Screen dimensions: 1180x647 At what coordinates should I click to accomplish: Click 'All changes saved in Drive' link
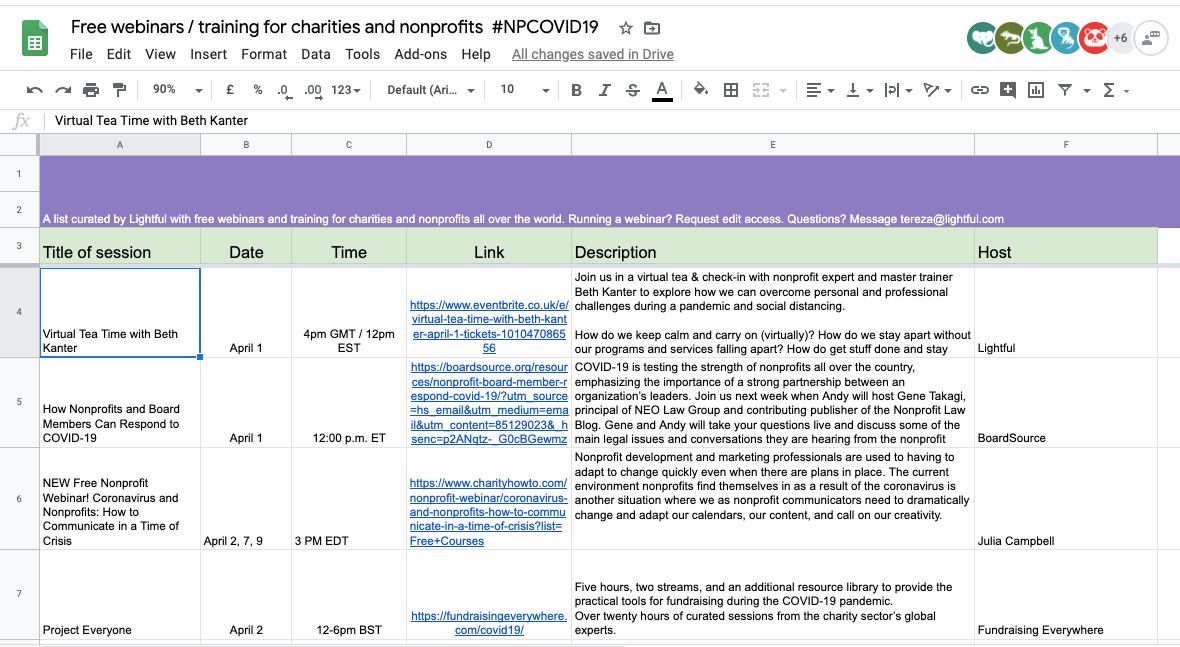pos(593,54)
